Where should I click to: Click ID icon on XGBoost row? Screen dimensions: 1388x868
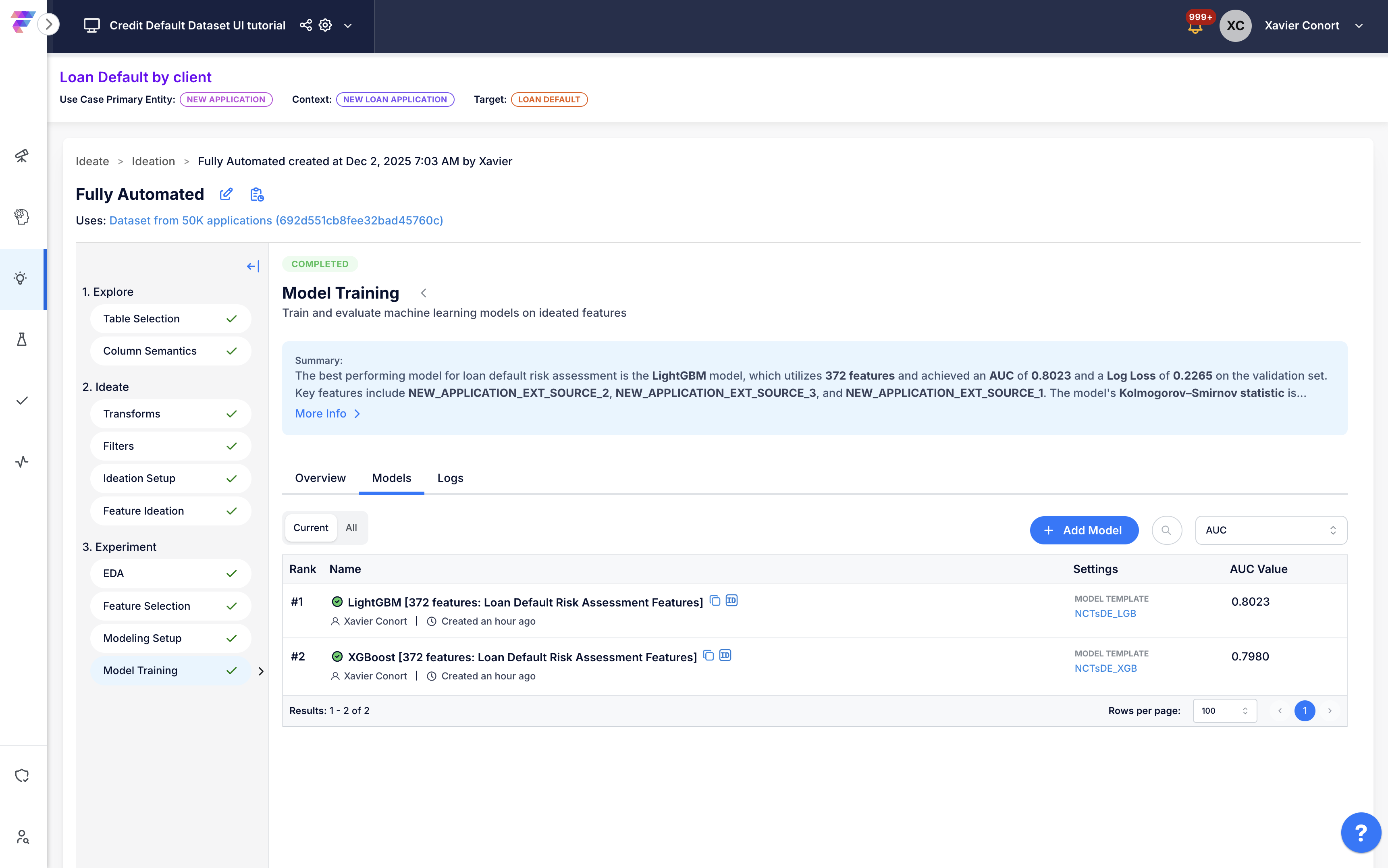[725, 656]
